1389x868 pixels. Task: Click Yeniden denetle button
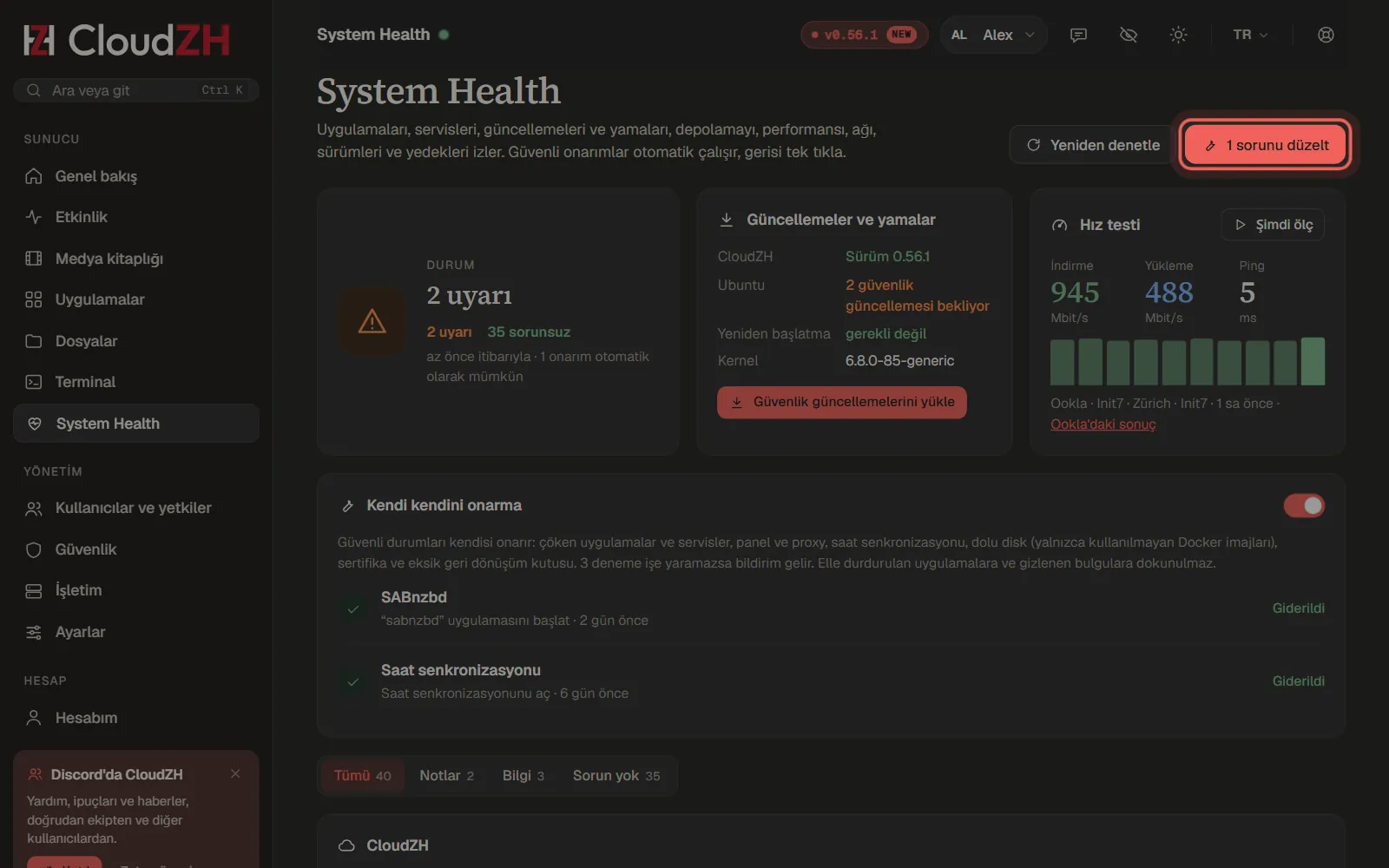[1093, 145]
